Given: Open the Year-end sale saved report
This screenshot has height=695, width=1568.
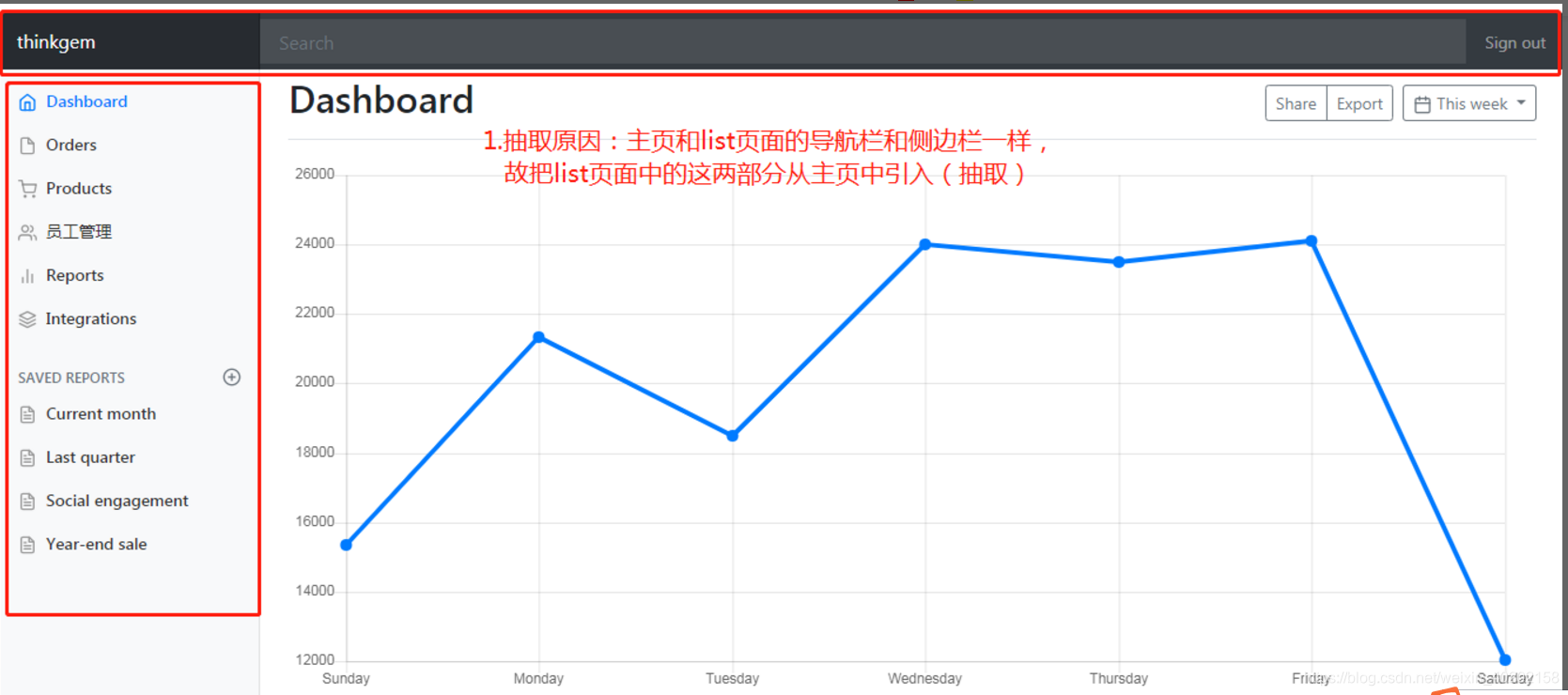Looking at the screenshot, I should pyautogui.click(x=97, y=544).
